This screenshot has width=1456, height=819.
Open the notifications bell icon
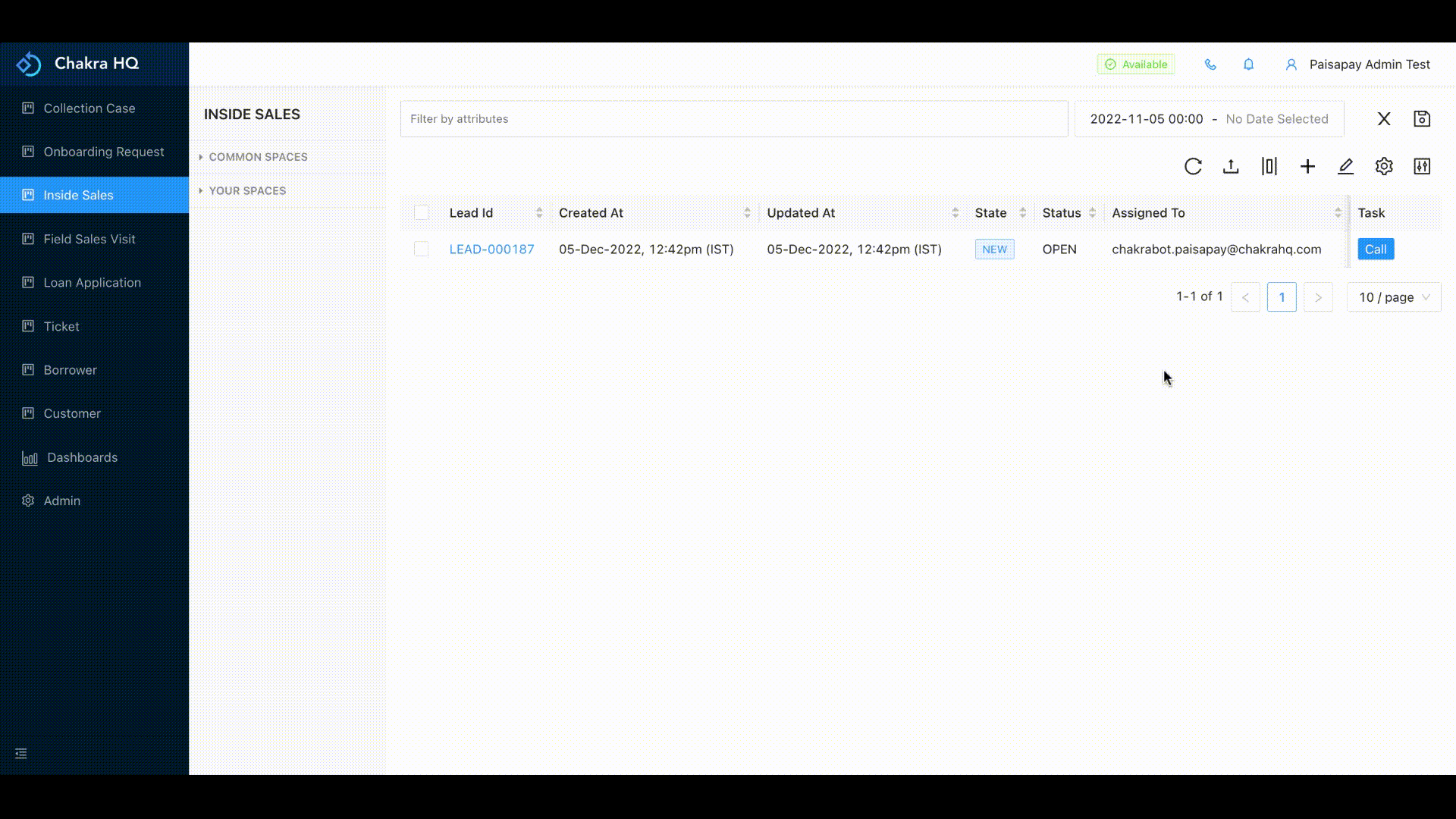(1248, 64)
